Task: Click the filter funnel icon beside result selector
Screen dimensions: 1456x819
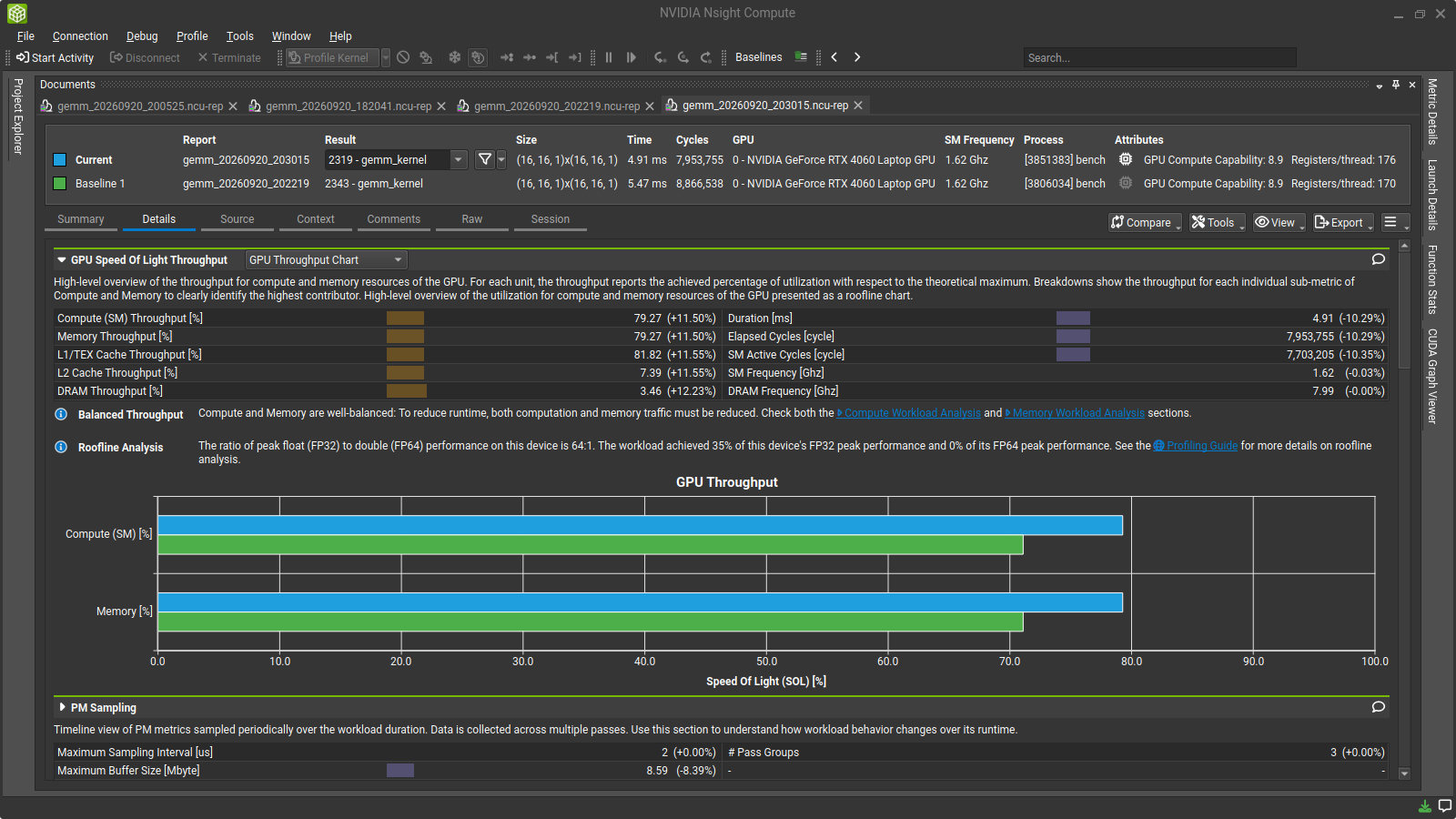Action: point(485,159)
